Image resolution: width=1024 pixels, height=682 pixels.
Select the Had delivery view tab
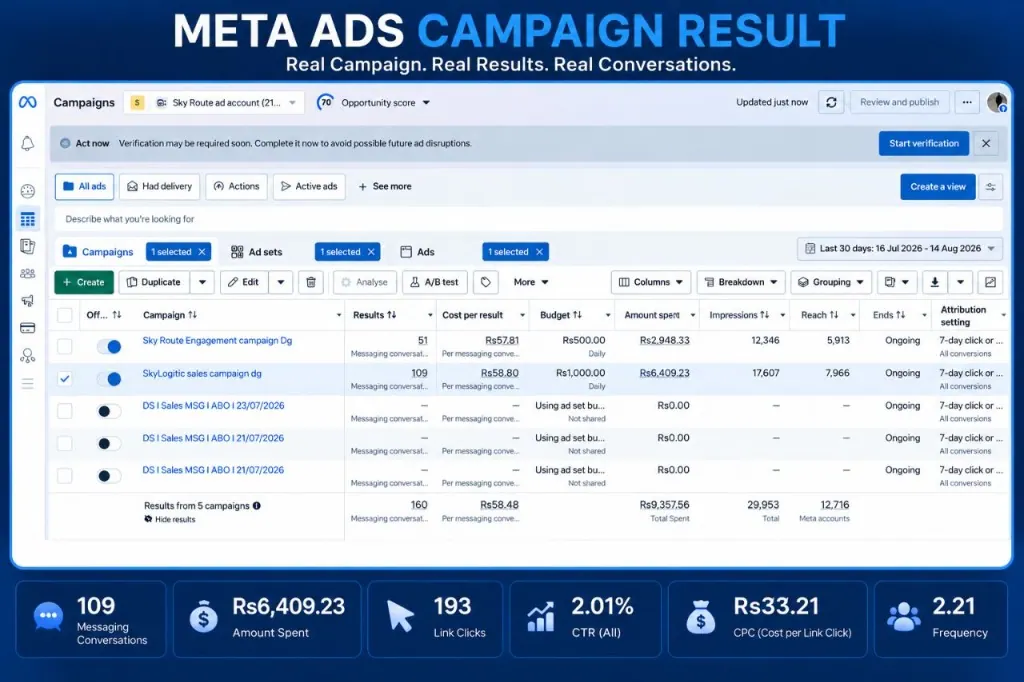pos(160,187)
